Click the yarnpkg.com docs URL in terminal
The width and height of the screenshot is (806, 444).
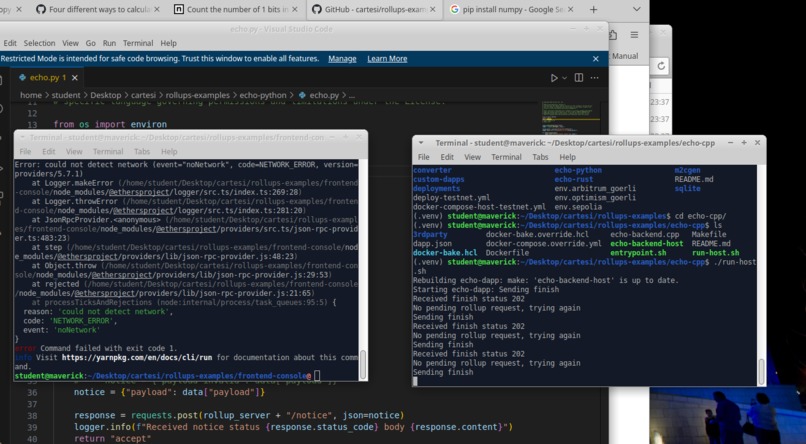point(137,357)
